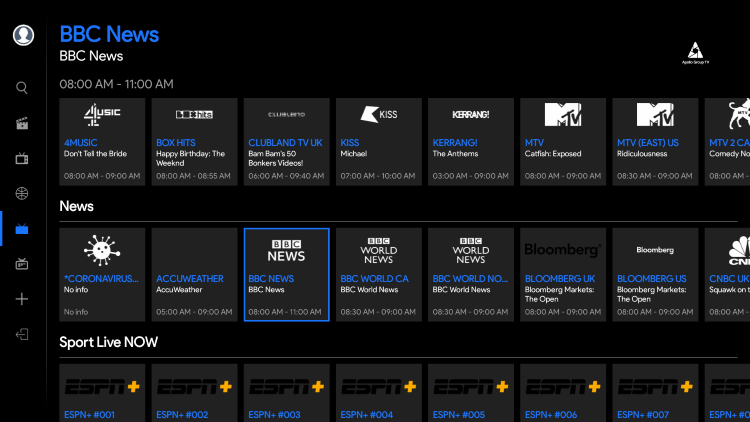Open the BOX HITS channel link
This screenshot has height=422, width=750.
(x=176, y=143)
